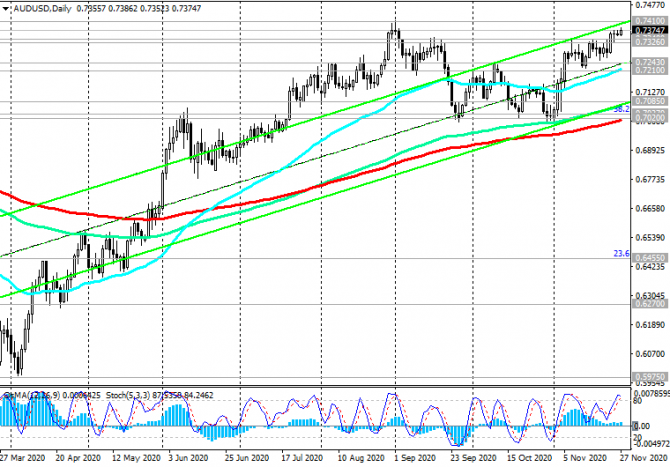The image size is (670, 467).
Task: Click the Fibonacci 38.2 level label
Action: click(621, 109)
